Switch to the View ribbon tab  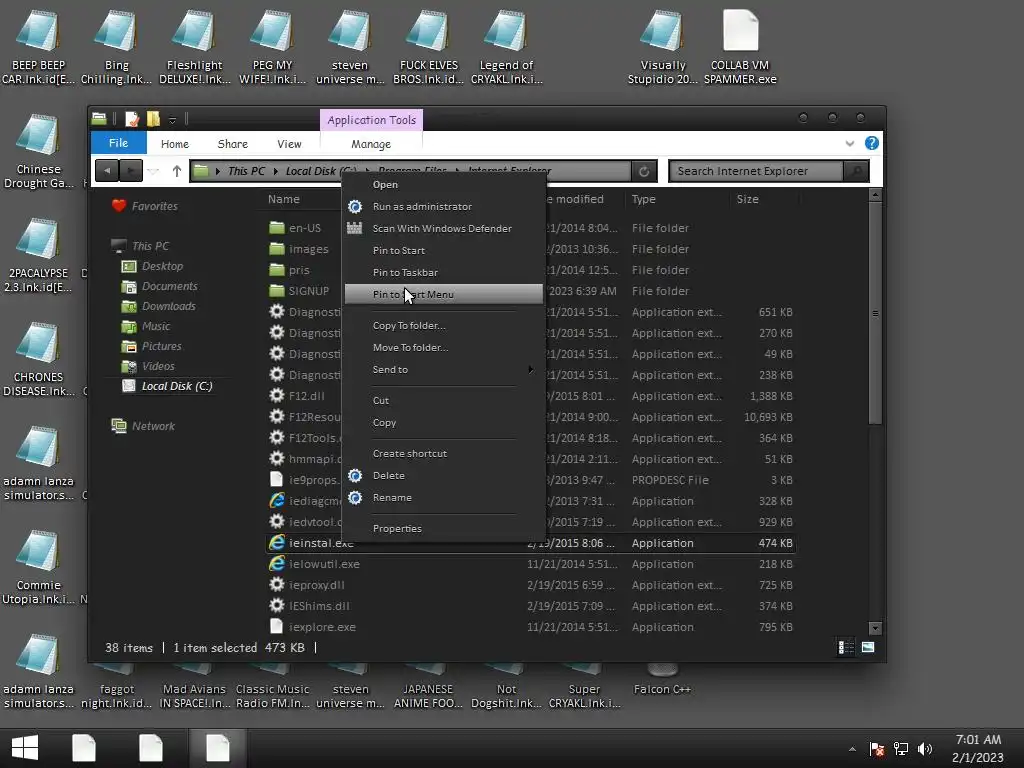click(289, 144)
